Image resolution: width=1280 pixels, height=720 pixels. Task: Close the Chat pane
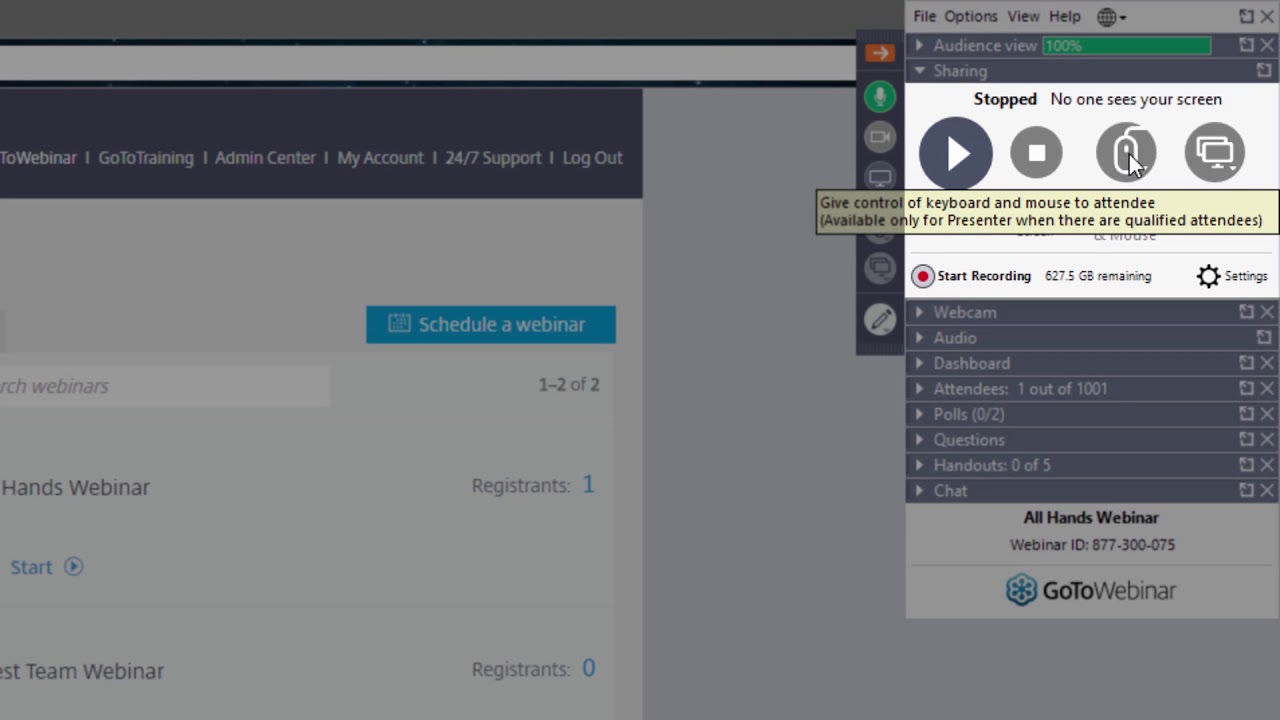pyautogui.click(x=1267, y=491)
